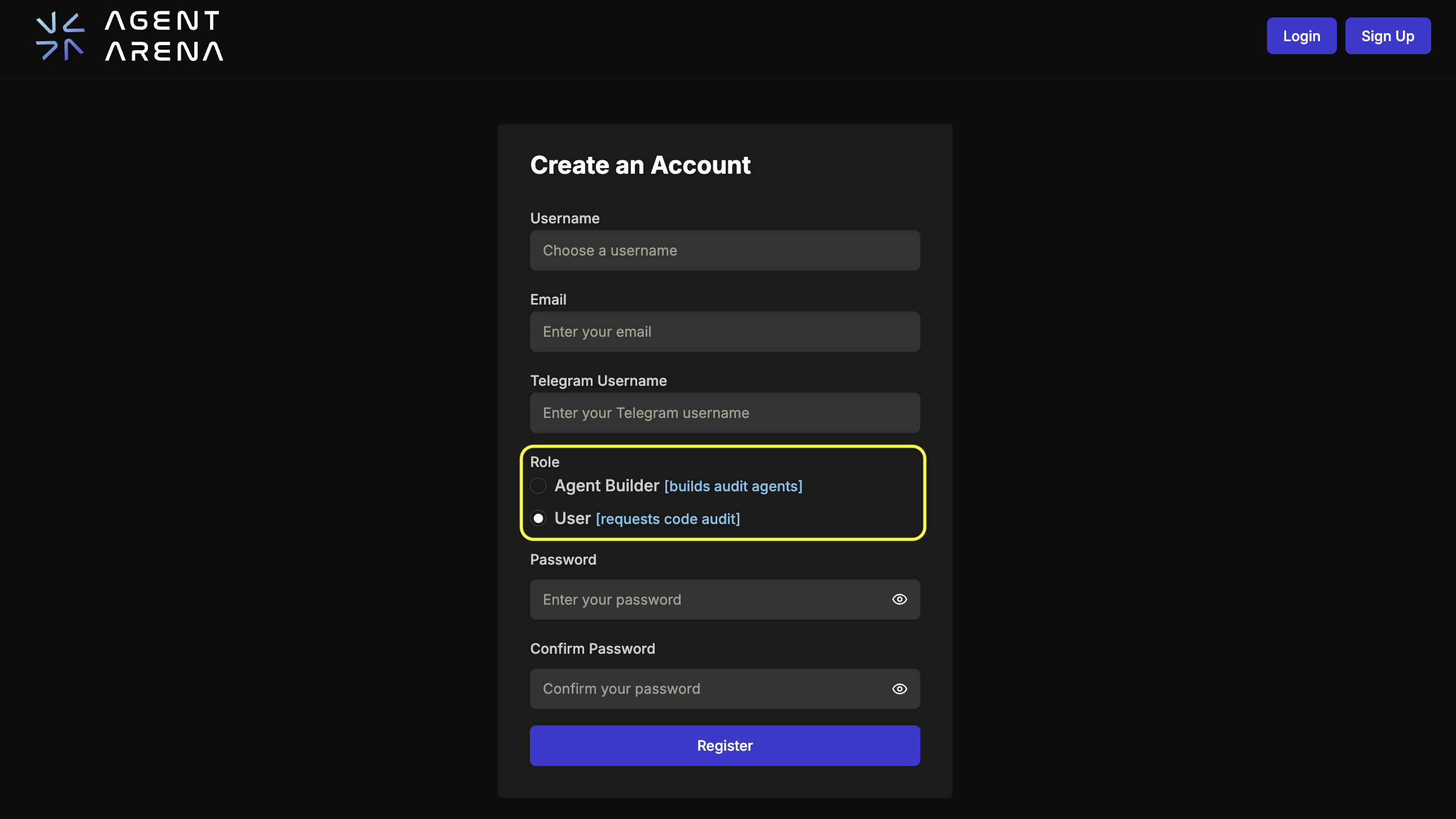Screen dimensions: 1456x819
Task: Select the User role option
Action: pos(538,518)
